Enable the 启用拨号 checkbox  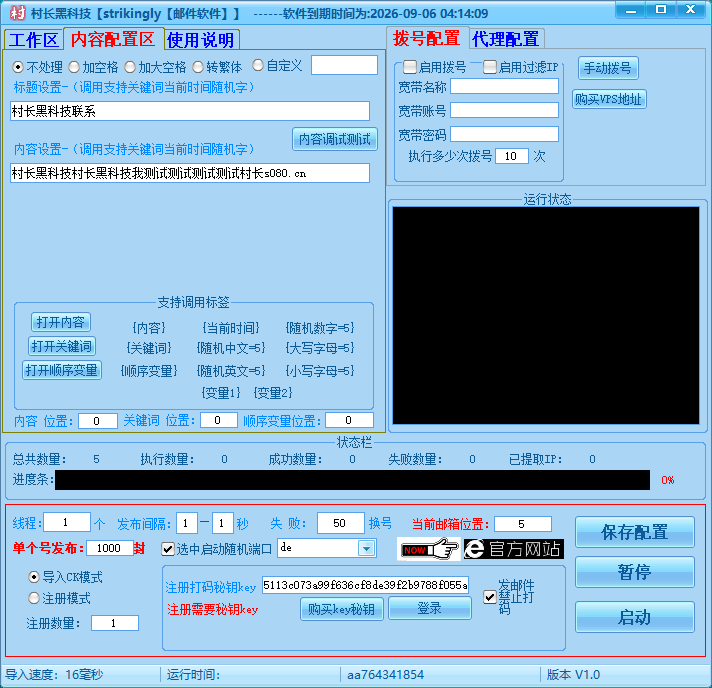(410, 67)
